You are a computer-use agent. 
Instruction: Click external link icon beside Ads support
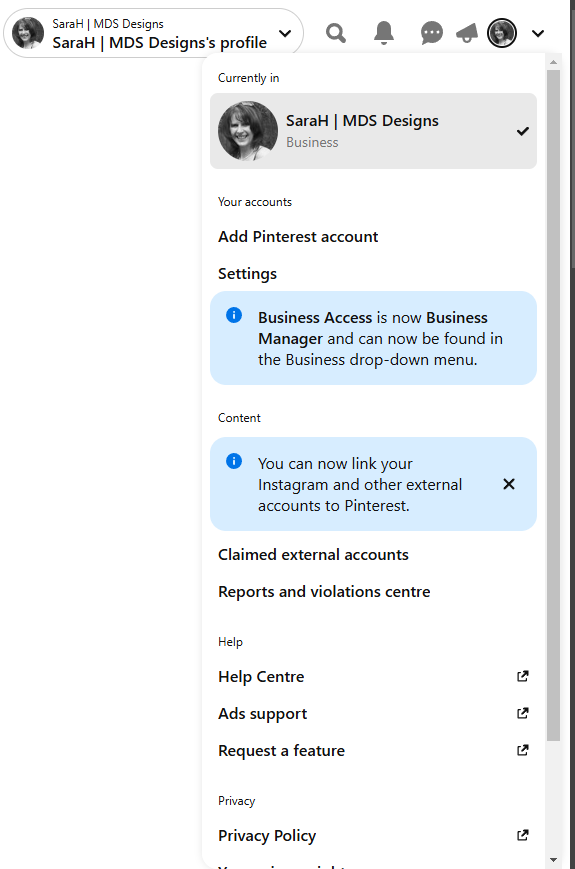(522, 713)
